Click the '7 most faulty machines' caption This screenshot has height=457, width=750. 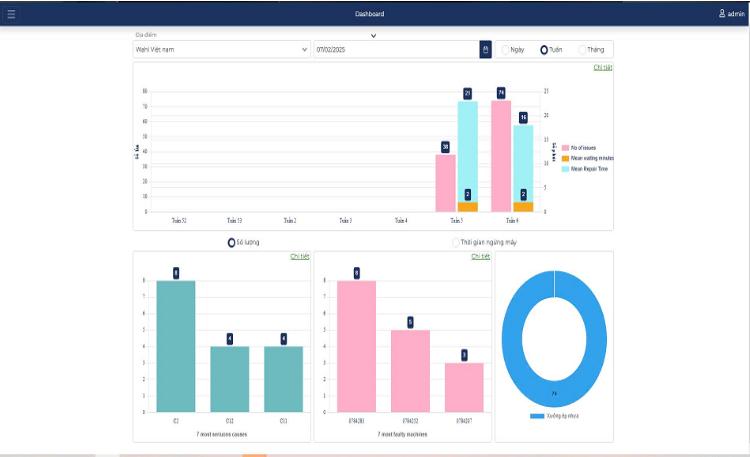[x=402, y=435]
